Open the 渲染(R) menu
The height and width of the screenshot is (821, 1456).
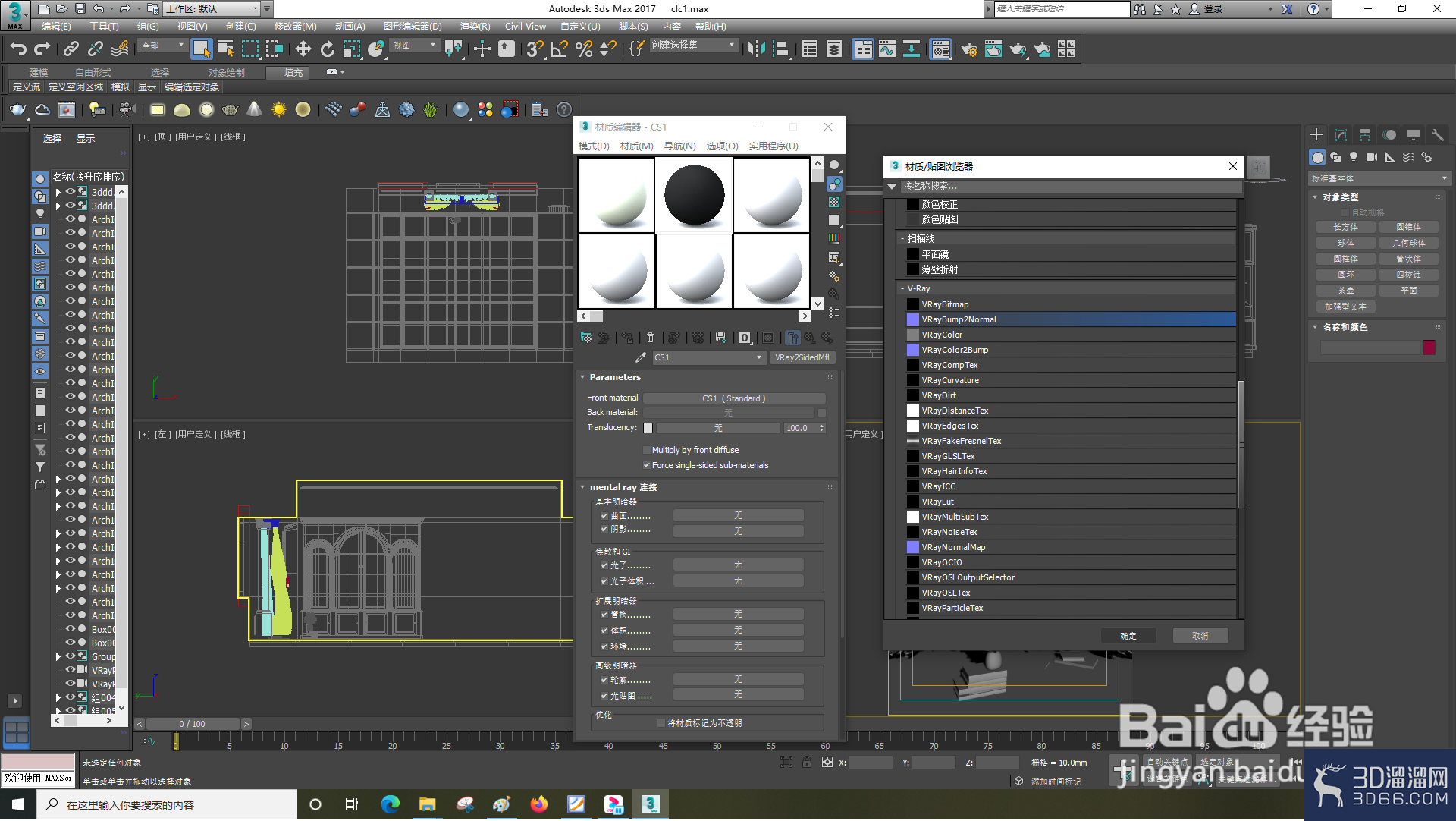(475, 26)
